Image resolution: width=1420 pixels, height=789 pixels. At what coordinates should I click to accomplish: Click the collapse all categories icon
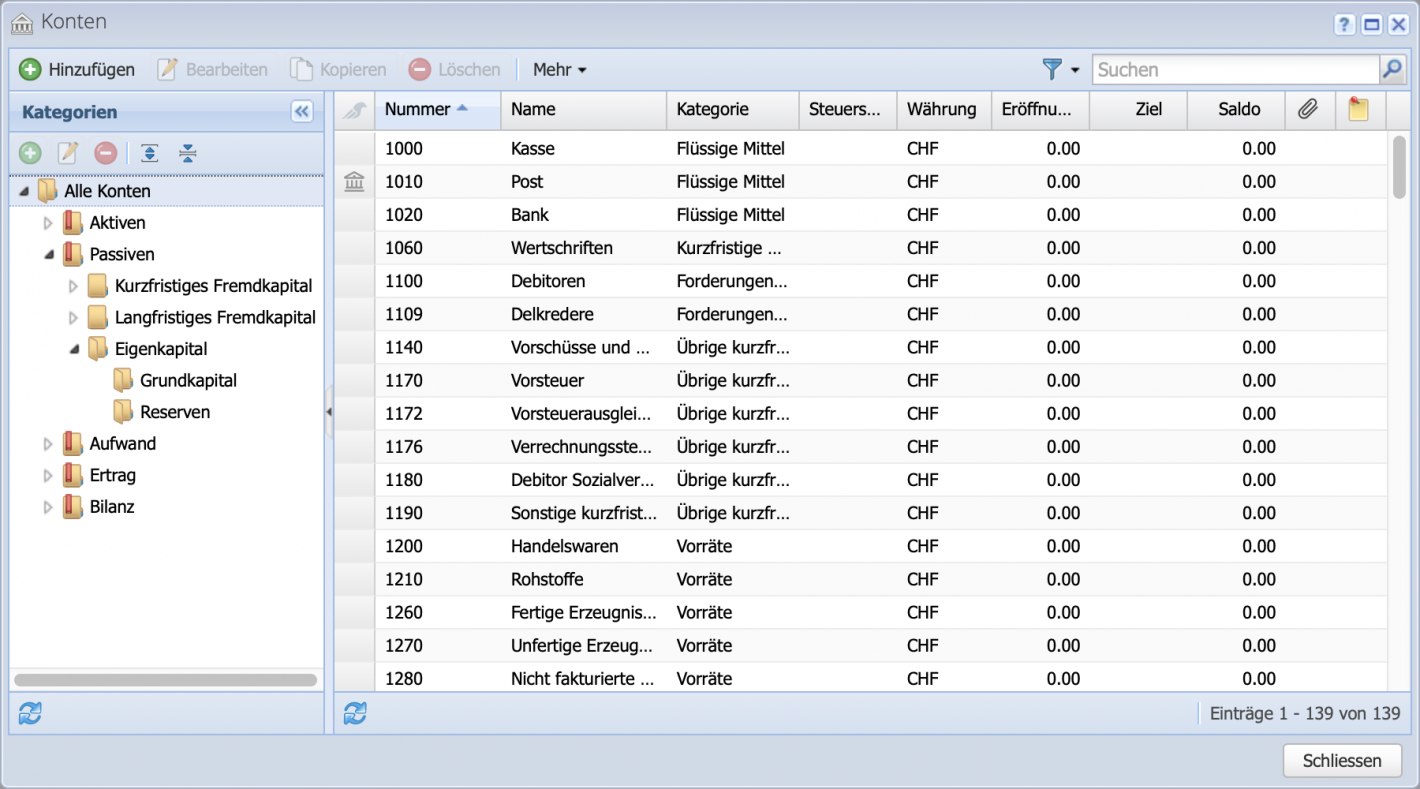[187, 152]
